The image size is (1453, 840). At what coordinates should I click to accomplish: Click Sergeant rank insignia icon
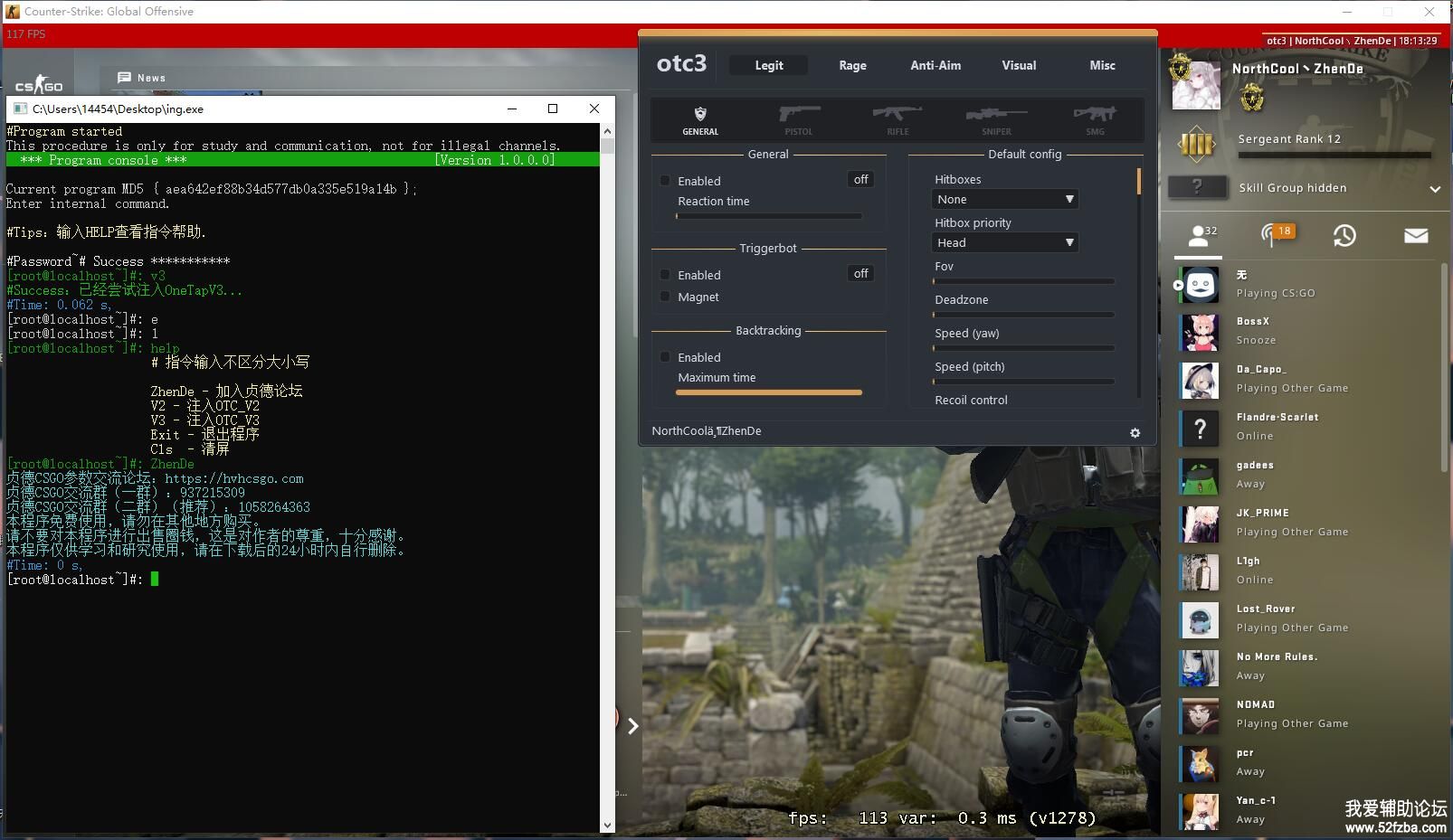[1196, 144]
